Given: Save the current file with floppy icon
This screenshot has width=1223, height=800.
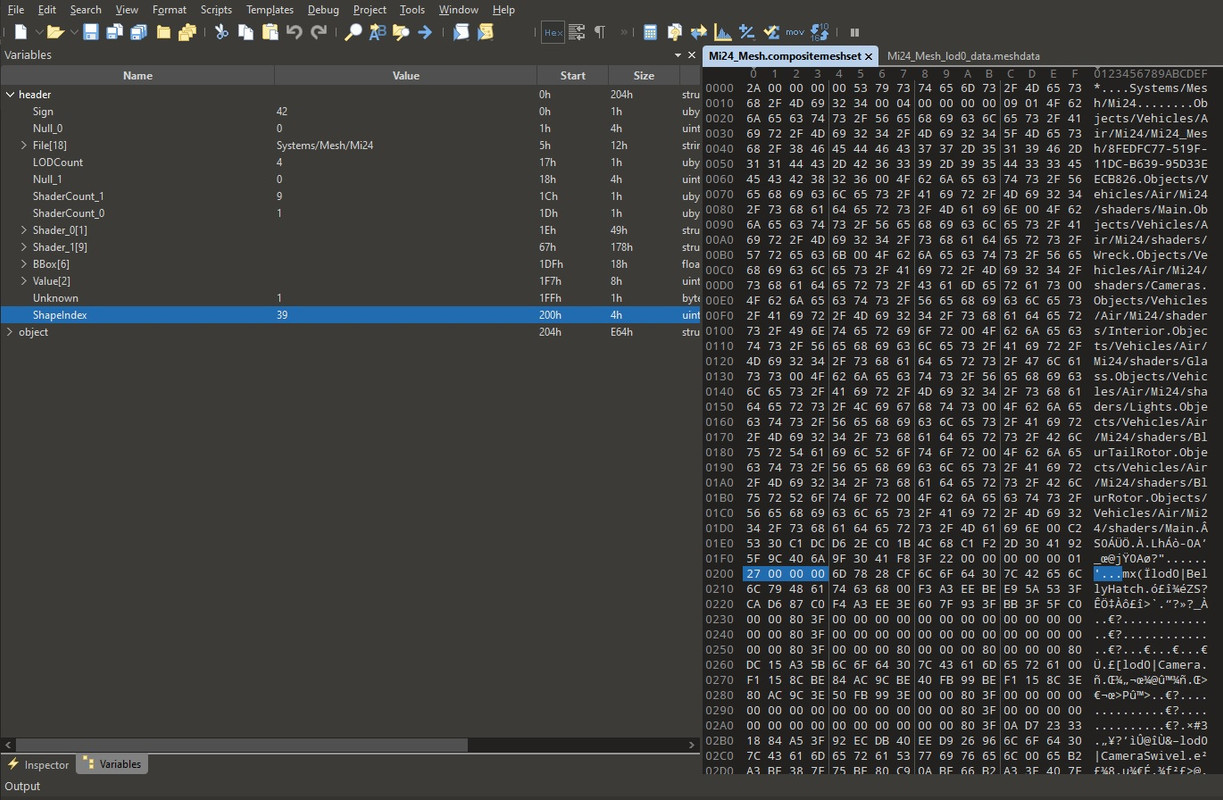Looking at the screenshot, I should (x=91, y=32).
